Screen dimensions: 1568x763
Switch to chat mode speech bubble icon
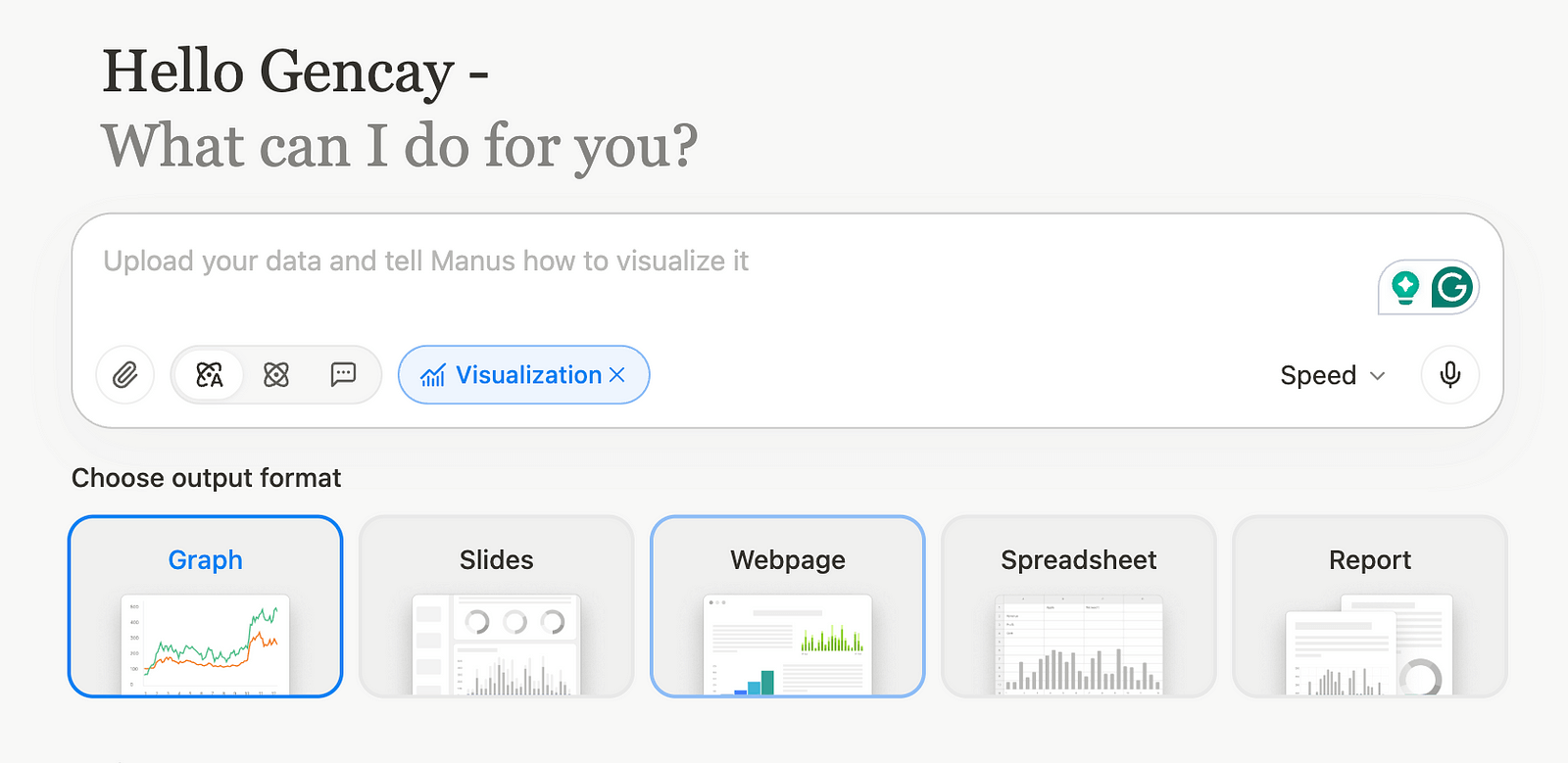click(343, 374)
